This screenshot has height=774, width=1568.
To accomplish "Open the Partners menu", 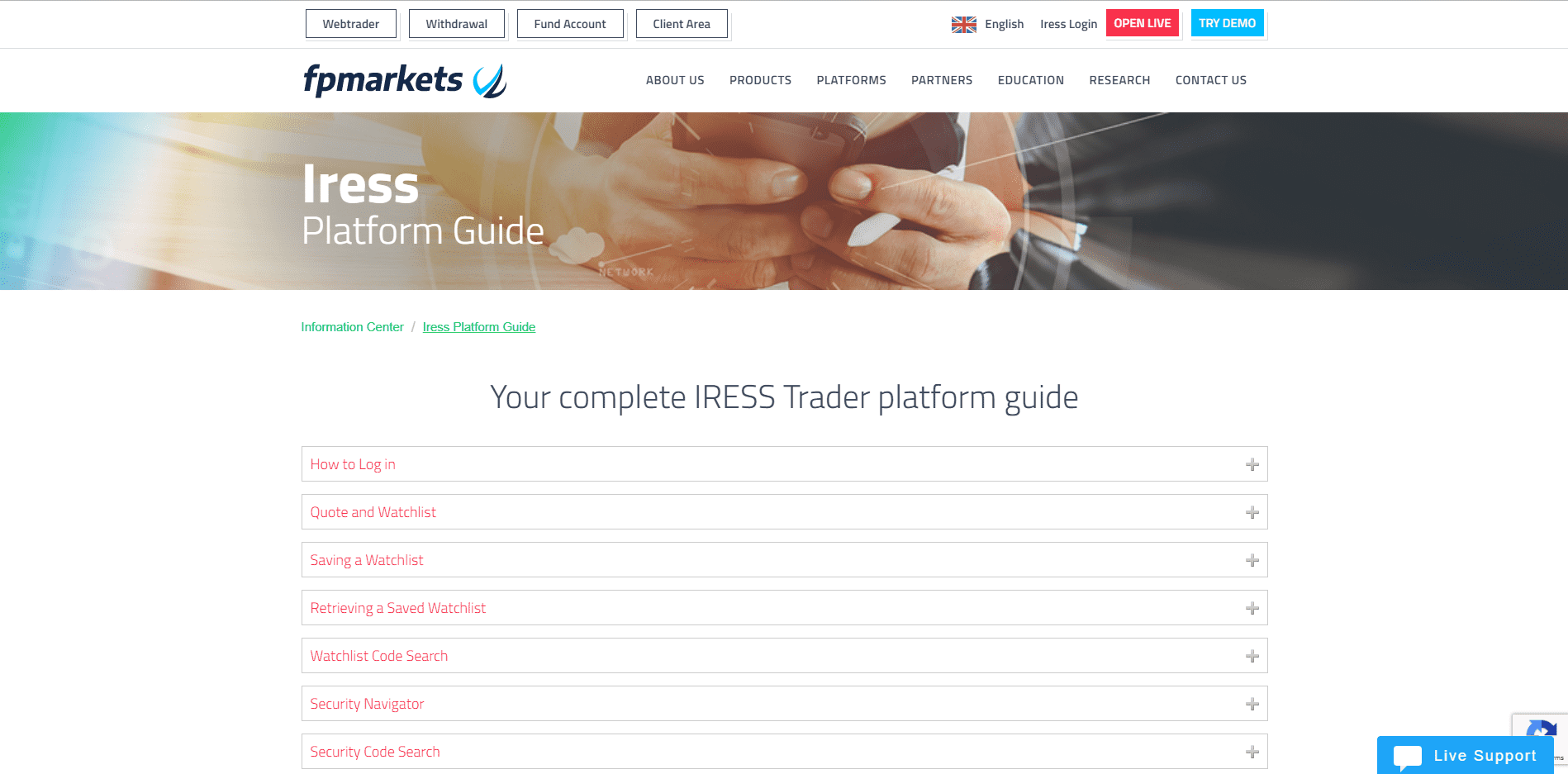I will point(942,80).
